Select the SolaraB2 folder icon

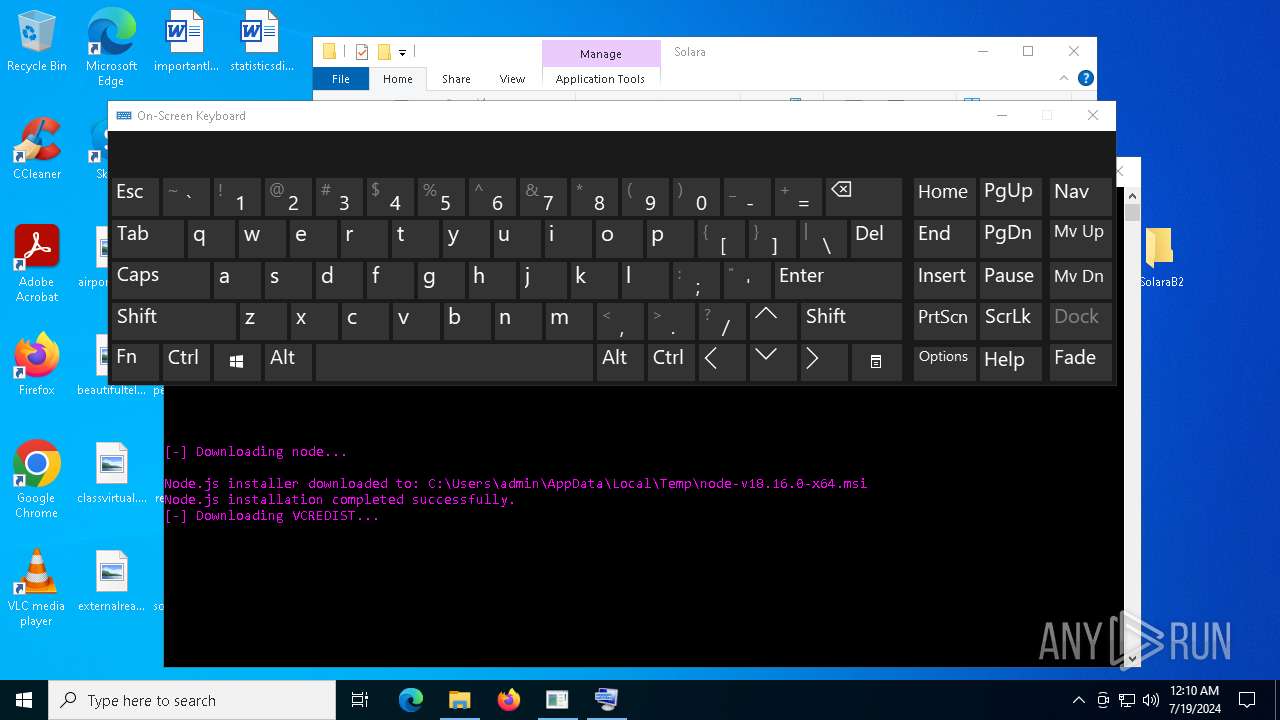1160,258
